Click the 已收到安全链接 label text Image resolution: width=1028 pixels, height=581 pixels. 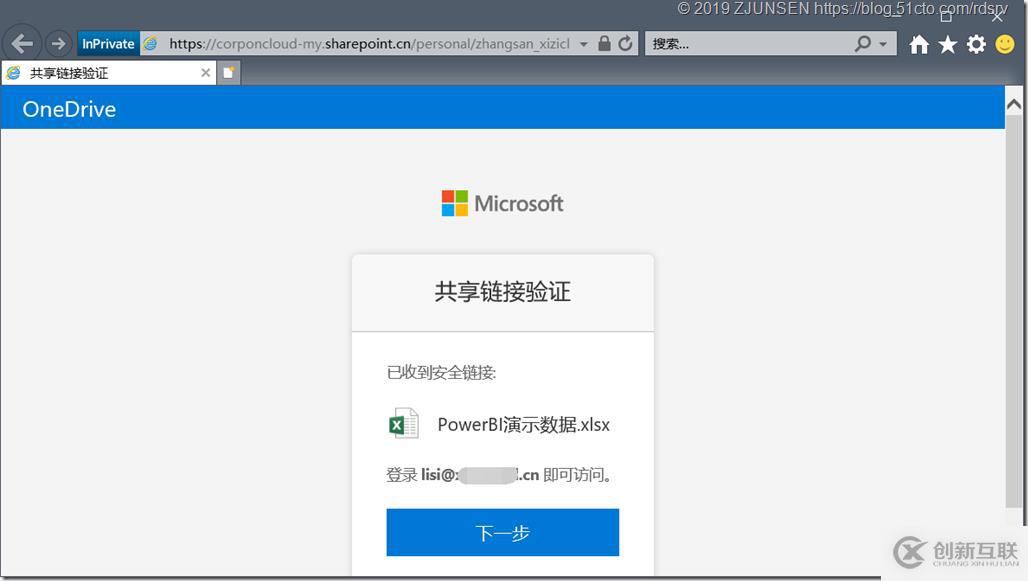(441, 372)
